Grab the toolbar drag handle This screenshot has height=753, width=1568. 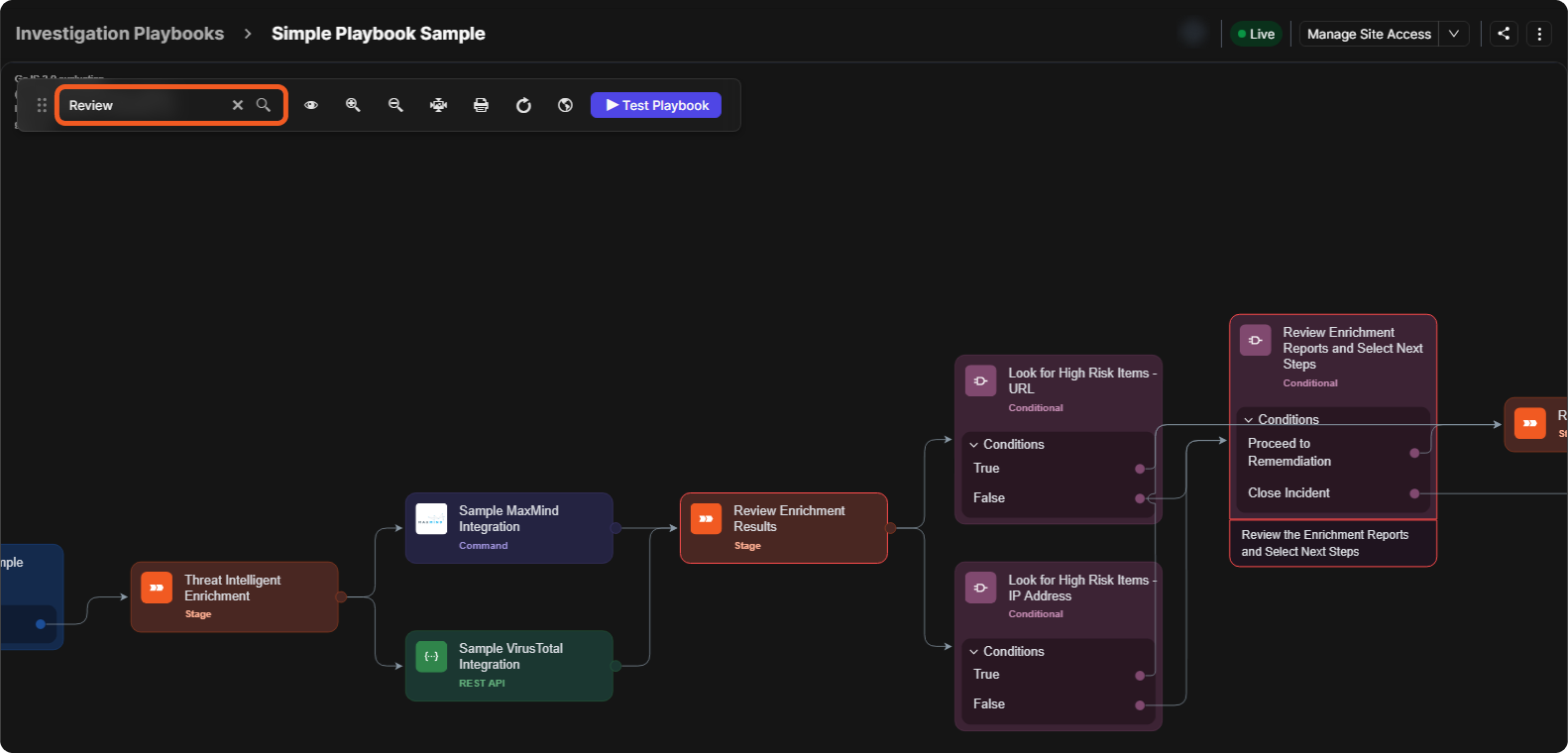(42, 105)
